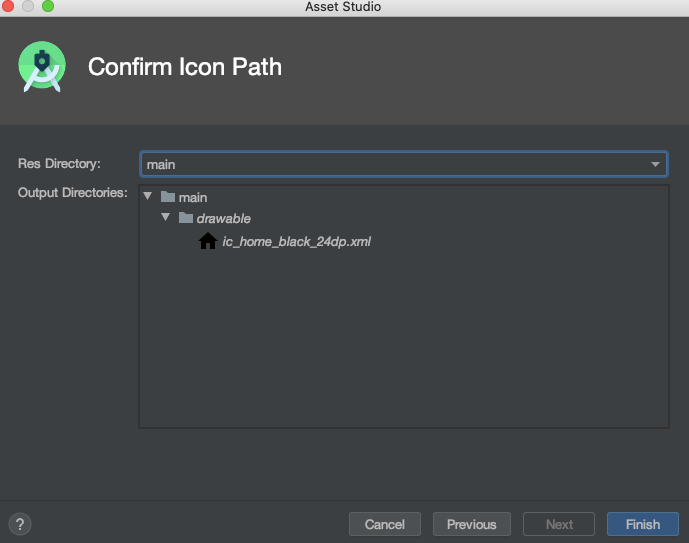The width and height of the screenshot is (689, 543).
Task: Click the Asset Studio title text
Action: point(343,7)
